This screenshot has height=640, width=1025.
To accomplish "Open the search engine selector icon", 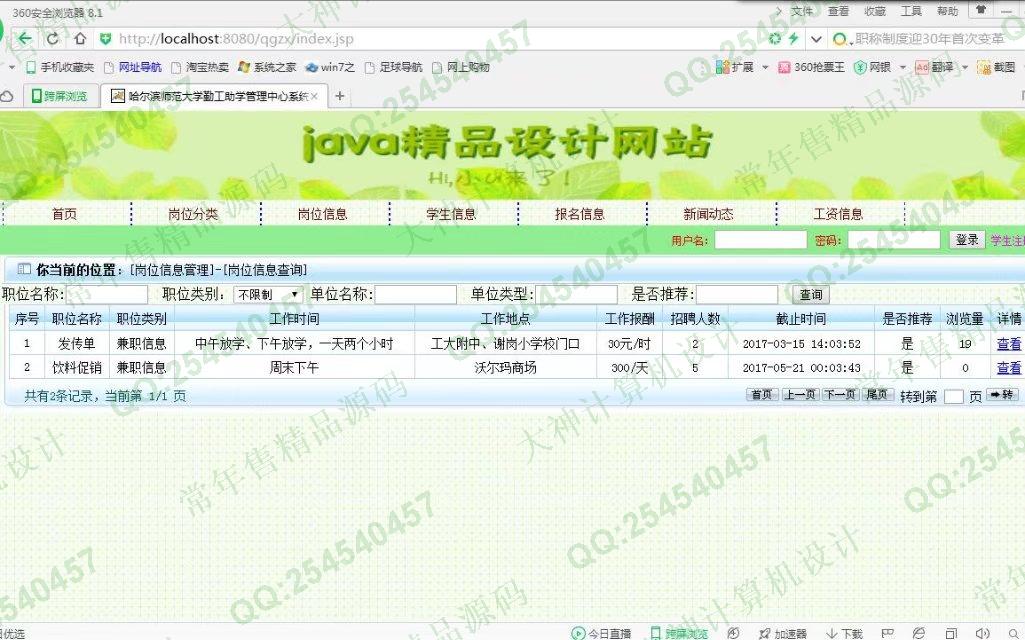I will pyautogui.click(x=840, y=39).
